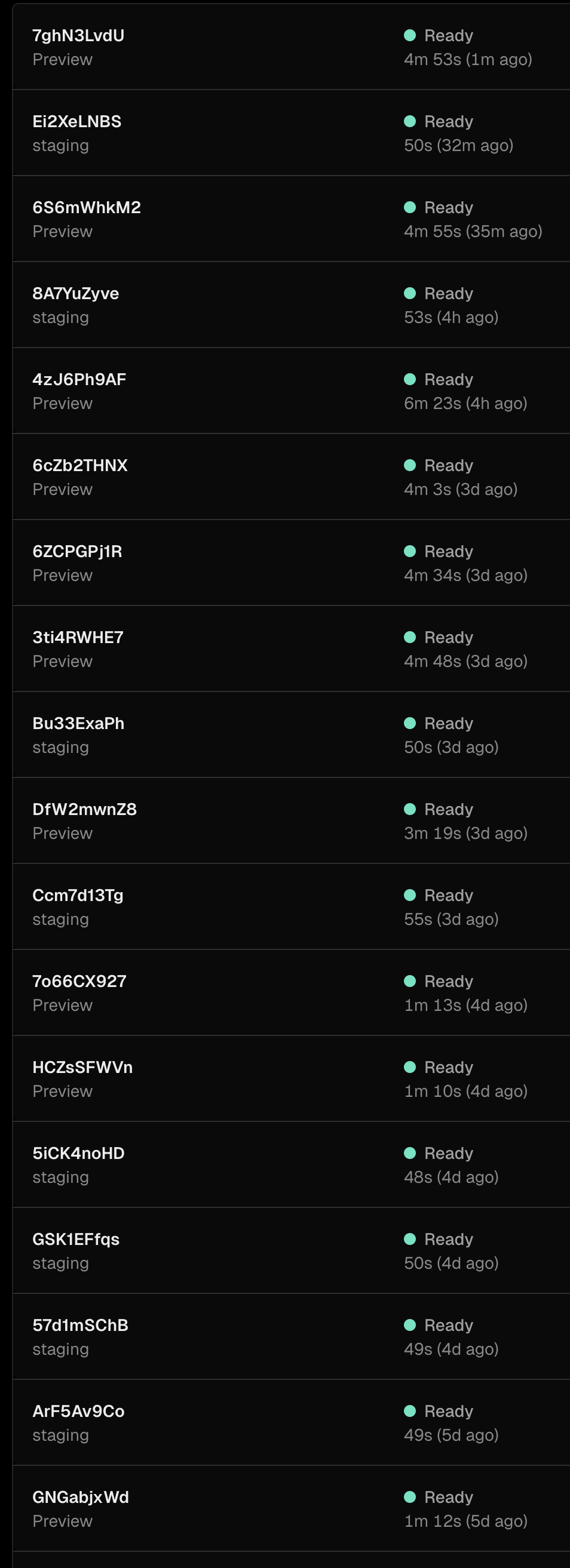Open deployment 6cZb2THNX
The width and height of the screenshot is (570, 1568).
tap(80, 465)
